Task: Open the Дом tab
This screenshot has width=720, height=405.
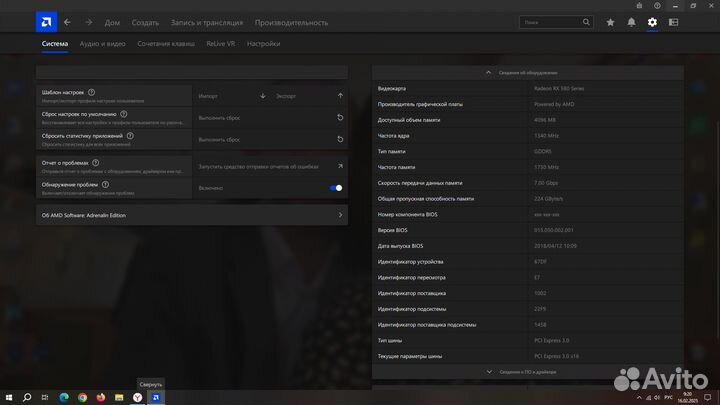Action: (x=112, y=22)
